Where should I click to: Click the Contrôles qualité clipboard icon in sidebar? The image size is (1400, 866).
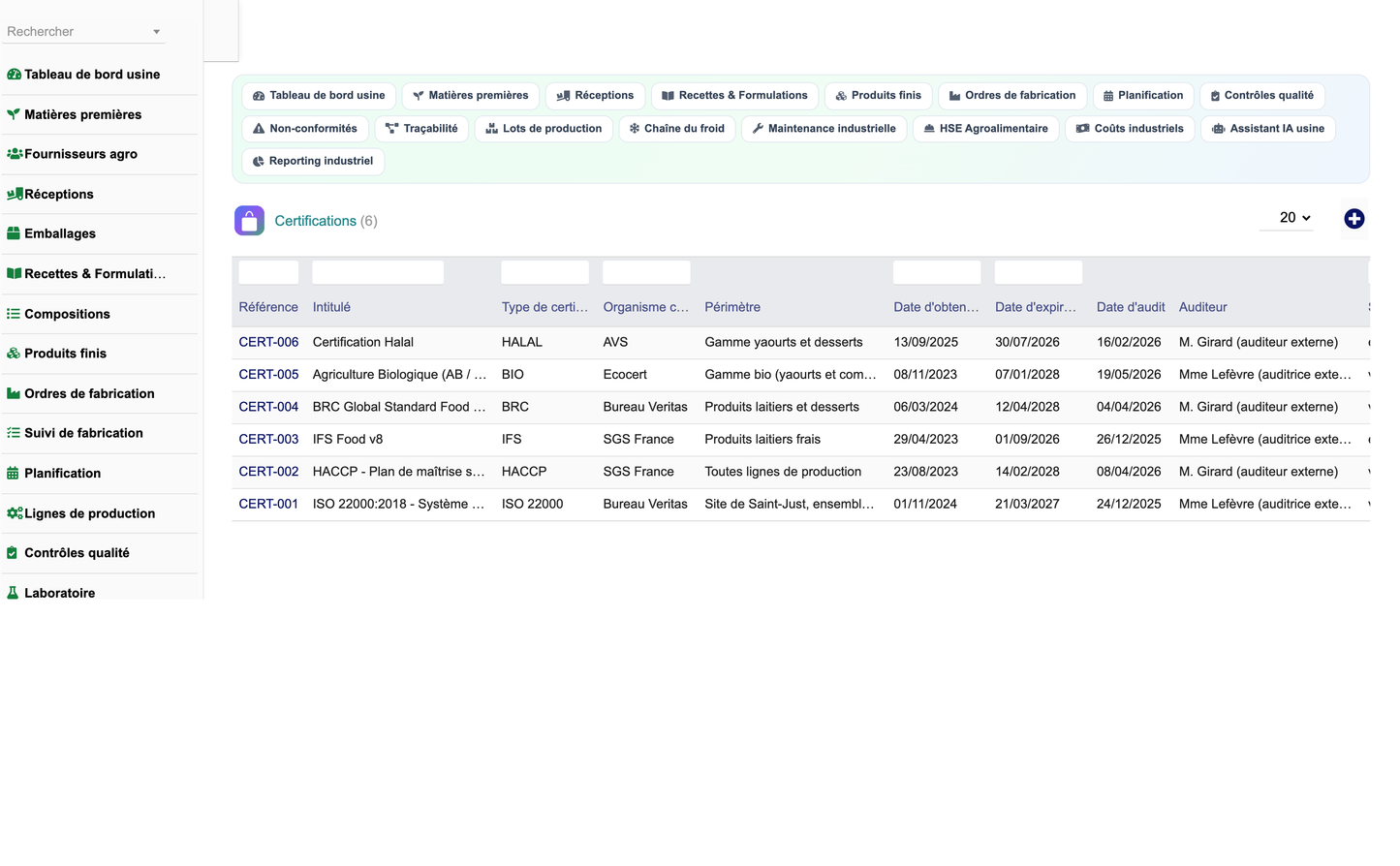coord(12,553)
